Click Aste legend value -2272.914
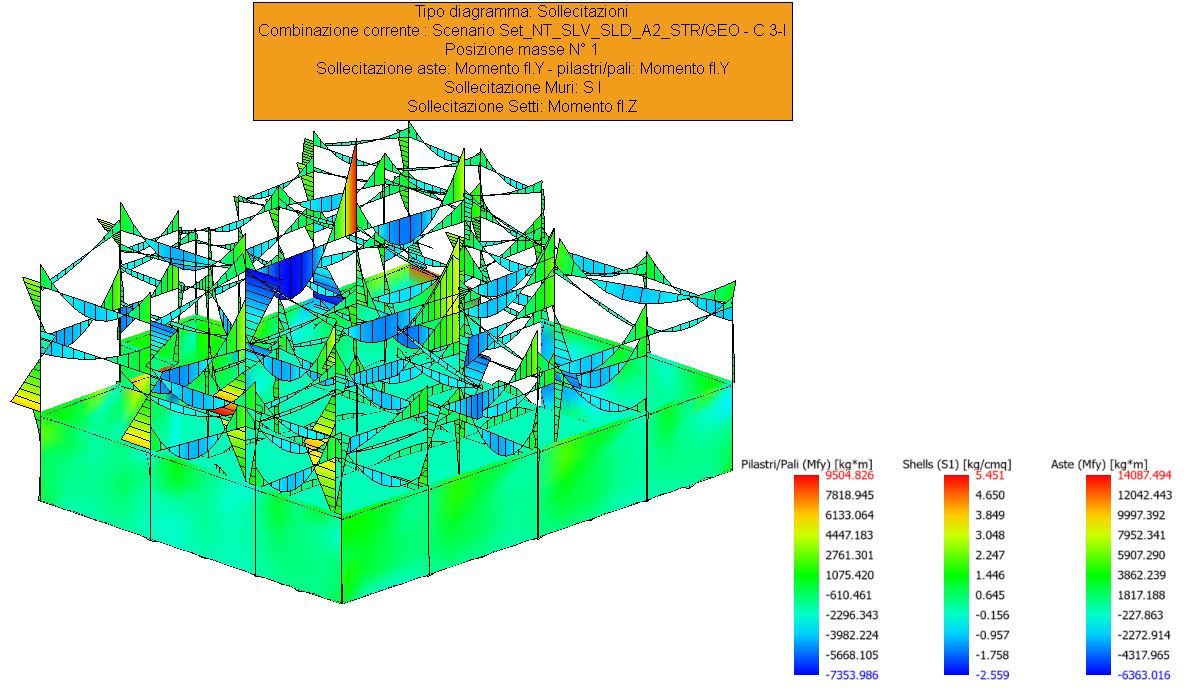This screenshot has height=692, width=1186. 1144,635
